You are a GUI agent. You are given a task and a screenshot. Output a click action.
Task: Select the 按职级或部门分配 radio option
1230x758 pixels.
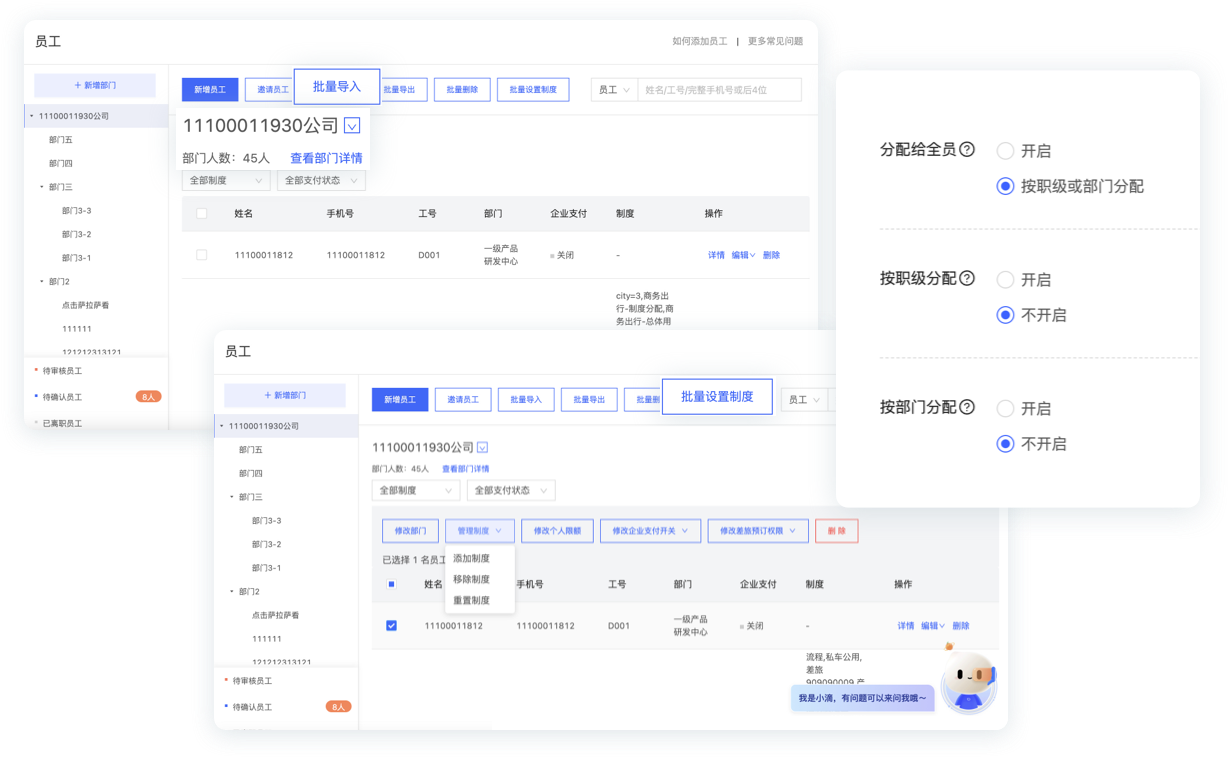[1005, 186]
